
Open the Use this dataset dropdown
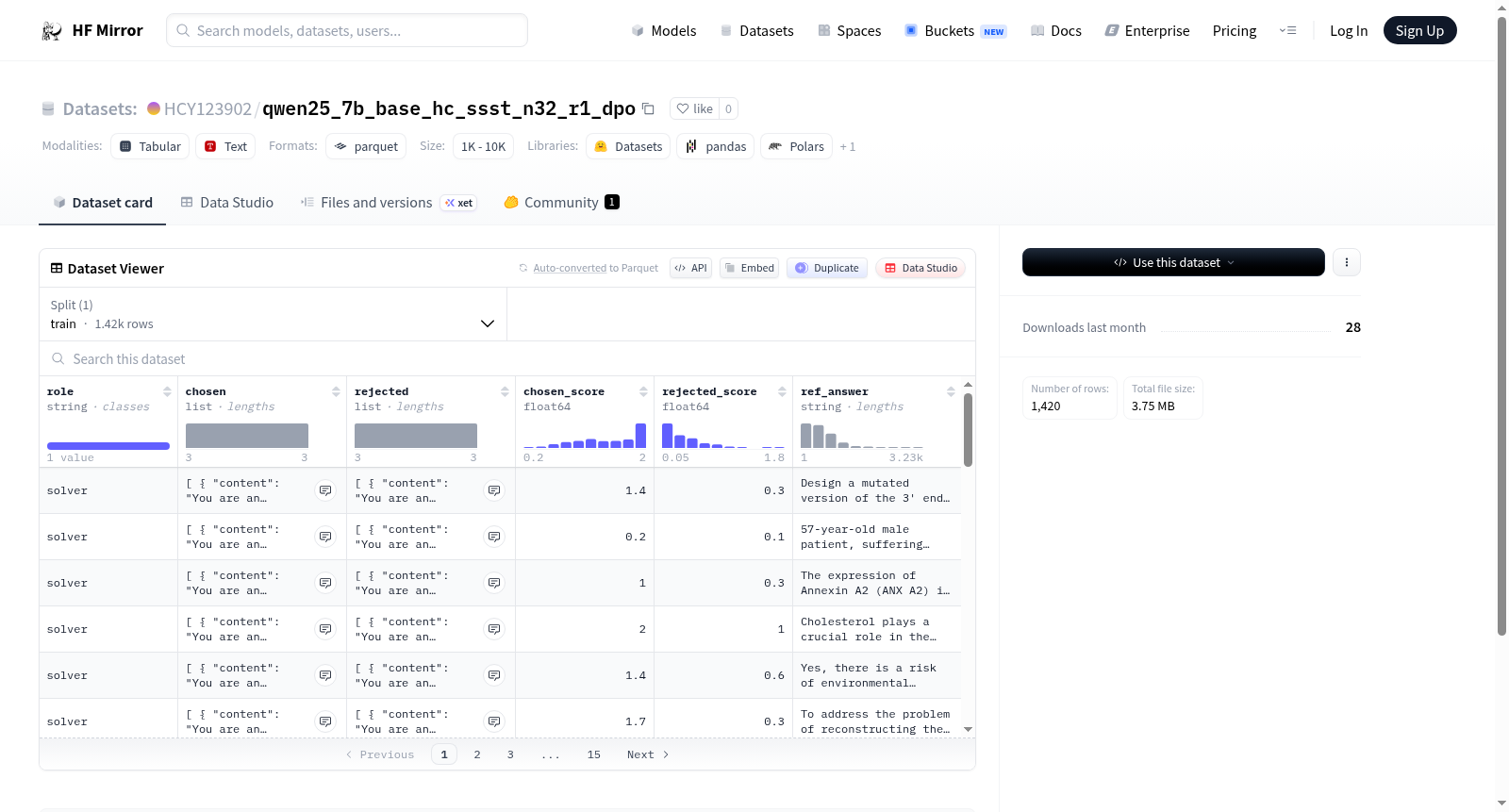pos(1173,262)
